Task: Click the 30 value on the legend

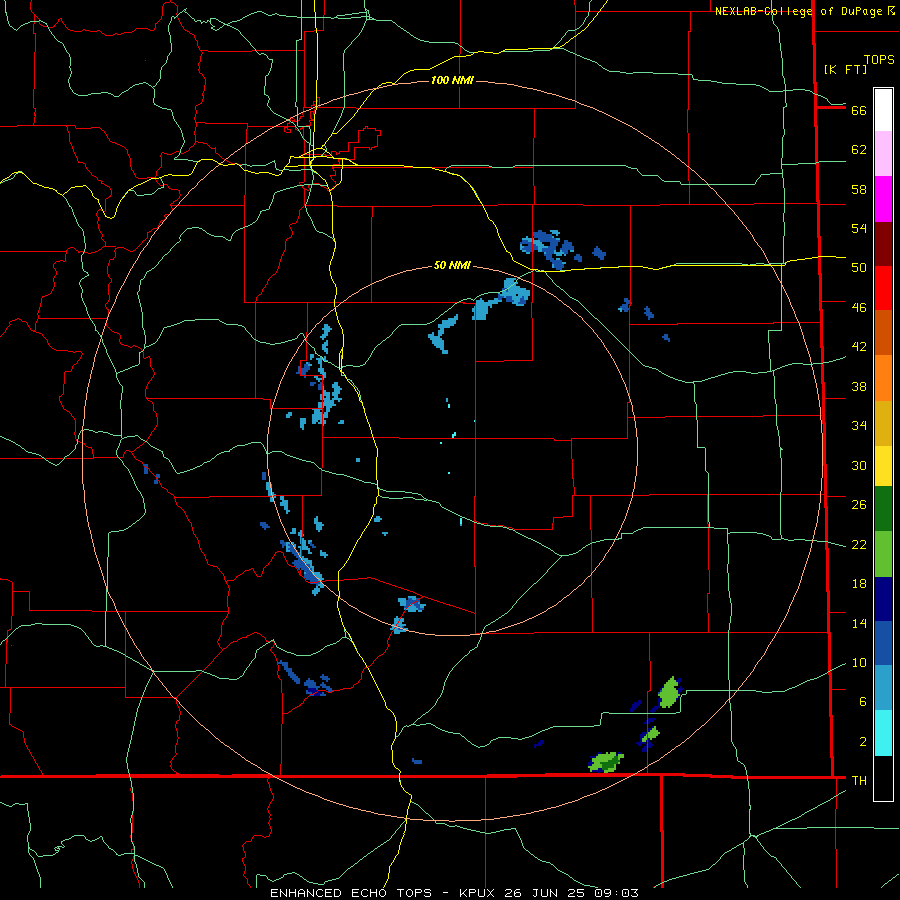Action: pos(859,465)
